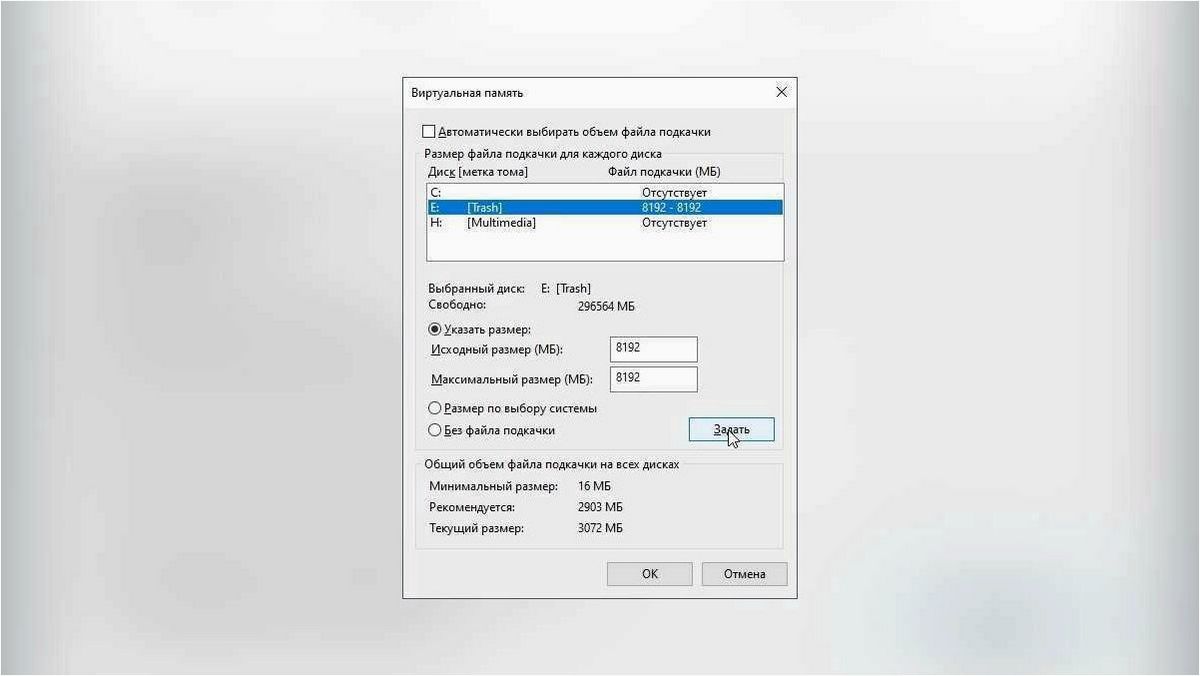Viewport: 1200px width, 676px height.
Task: Choose 'Размер по выбору системы' radio option
Action: (435, 408)
